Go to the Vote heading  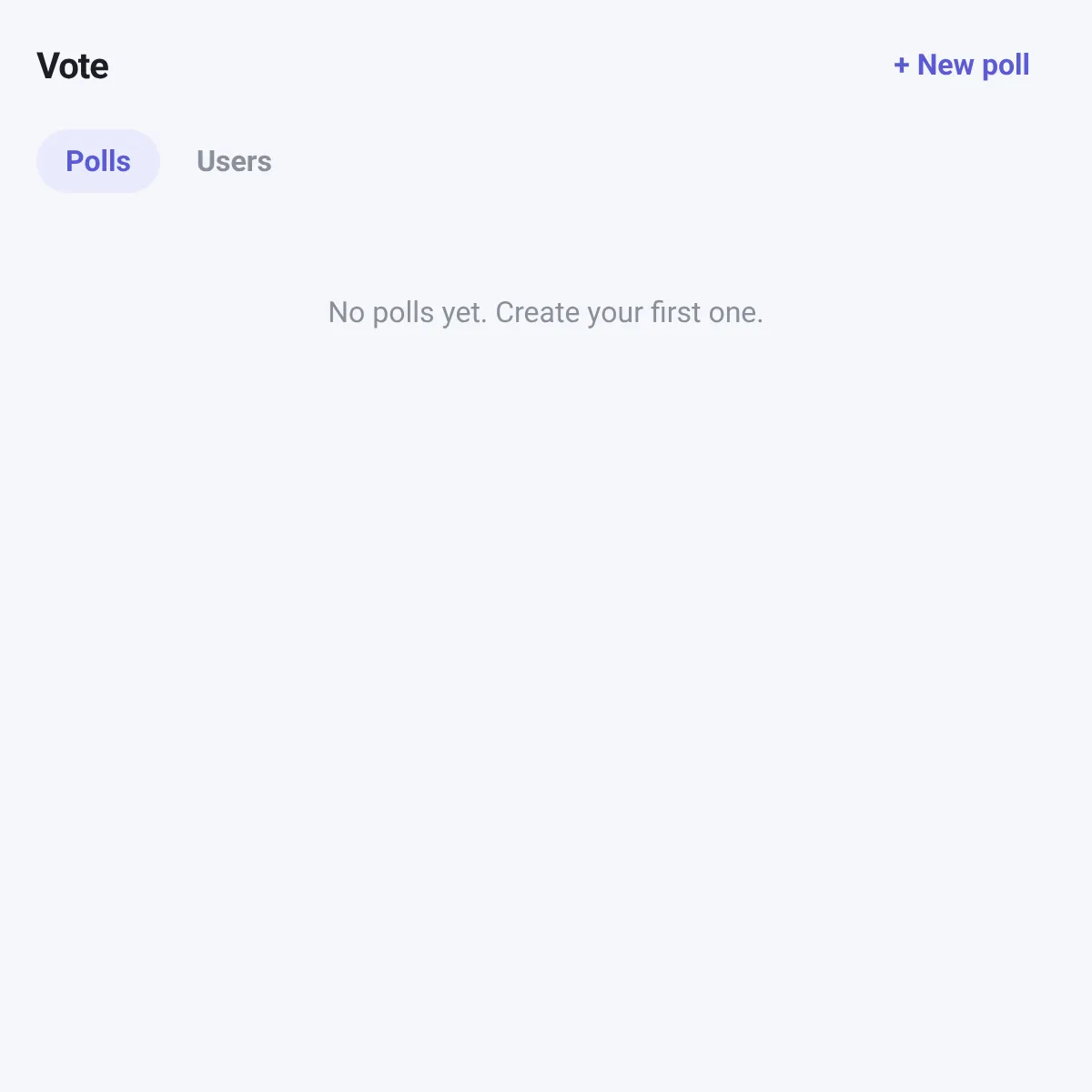(x=73, y=66)
